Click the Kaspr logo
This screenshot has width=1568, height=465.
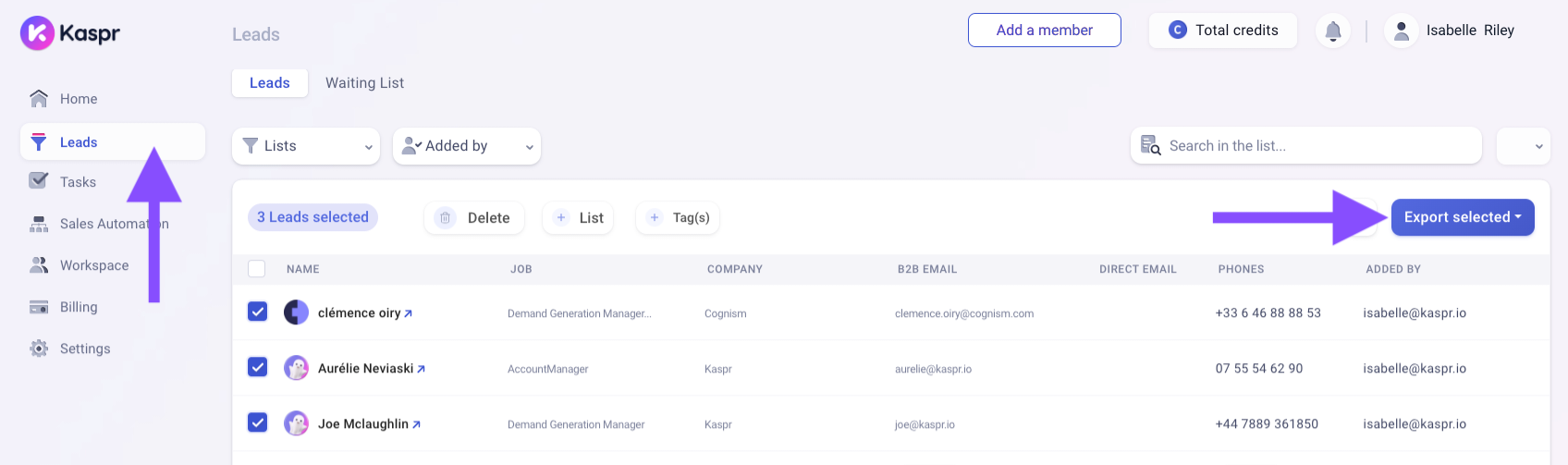[70, 33]
